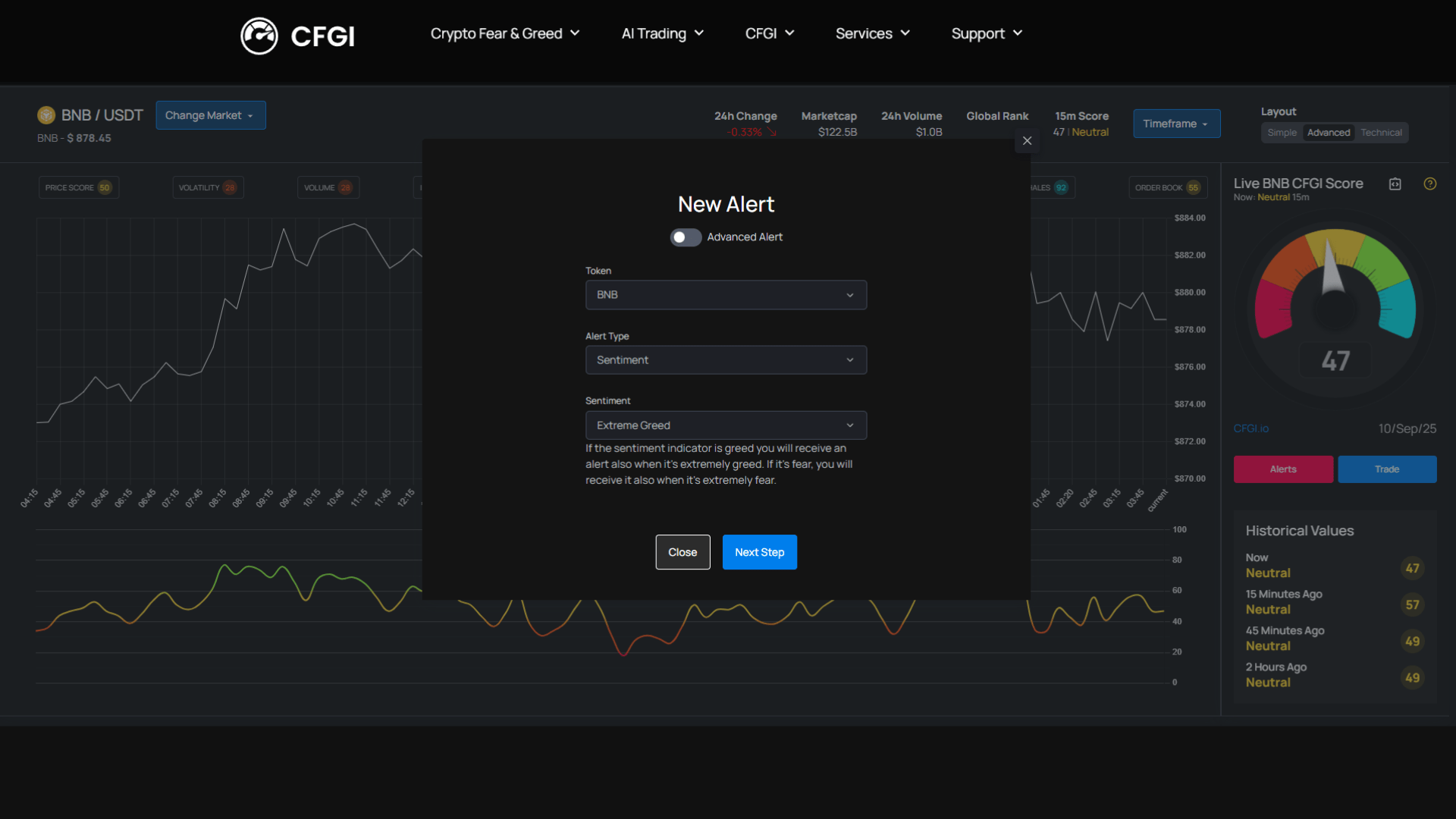Open the Token dropdown showing BNB

pyautogui.click(x=725, y=295)
